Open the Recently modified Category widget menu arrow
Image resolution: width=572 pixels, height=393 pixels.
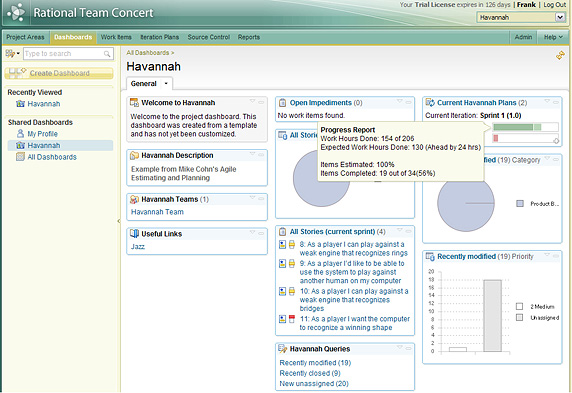547,158
